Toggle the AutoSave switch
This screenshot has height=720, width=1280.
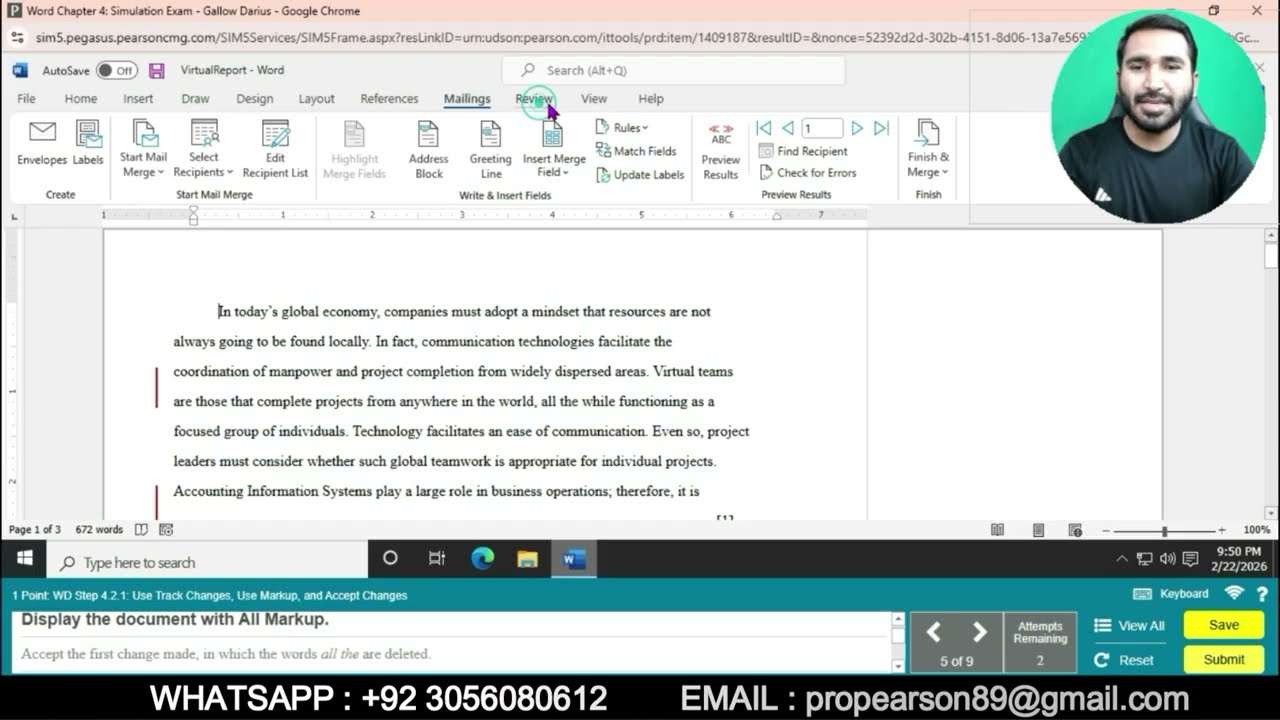point(117,71)
